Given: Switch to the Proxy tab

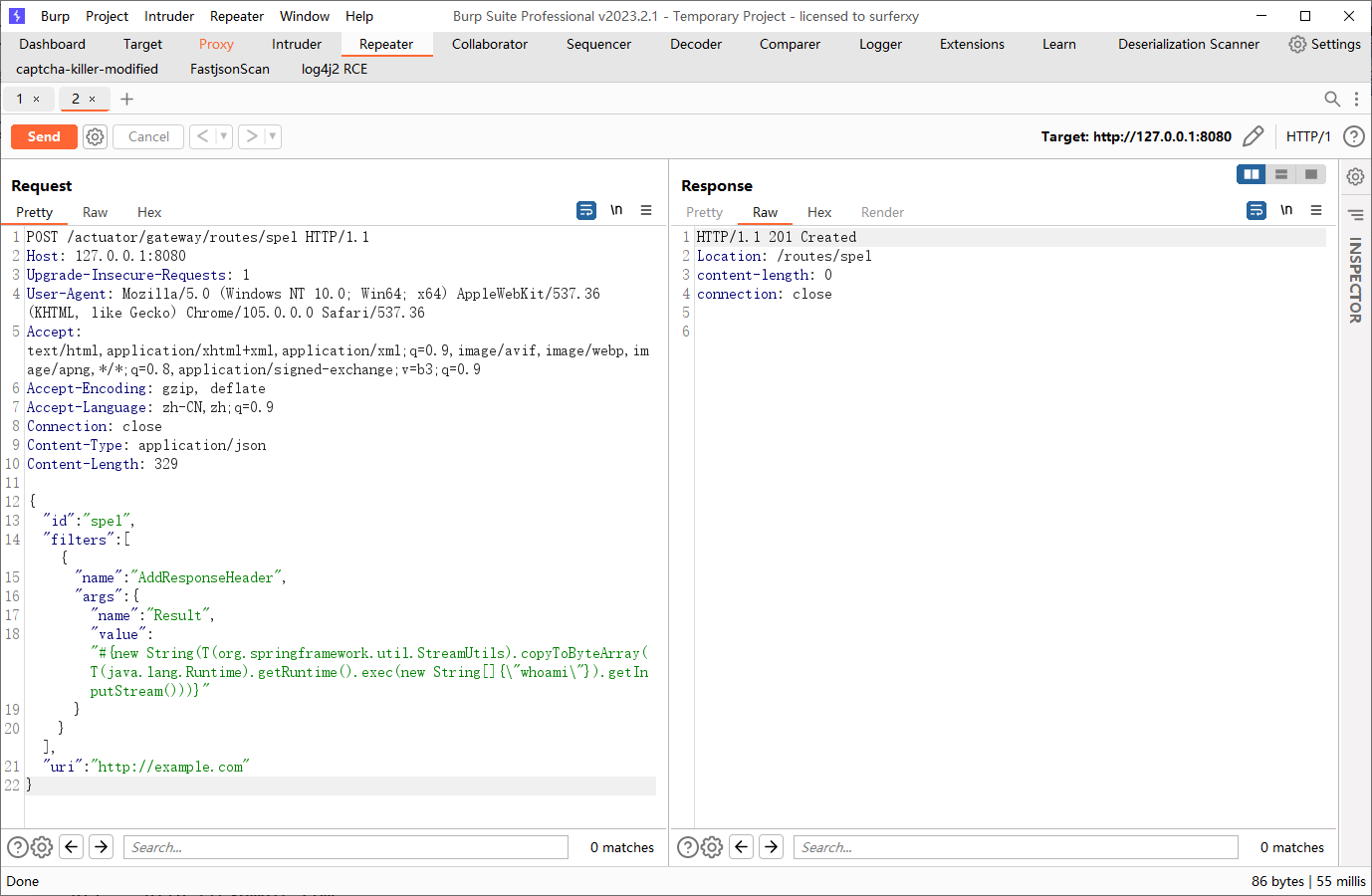Looking at the screenshot, I should [x=216, y=44].
